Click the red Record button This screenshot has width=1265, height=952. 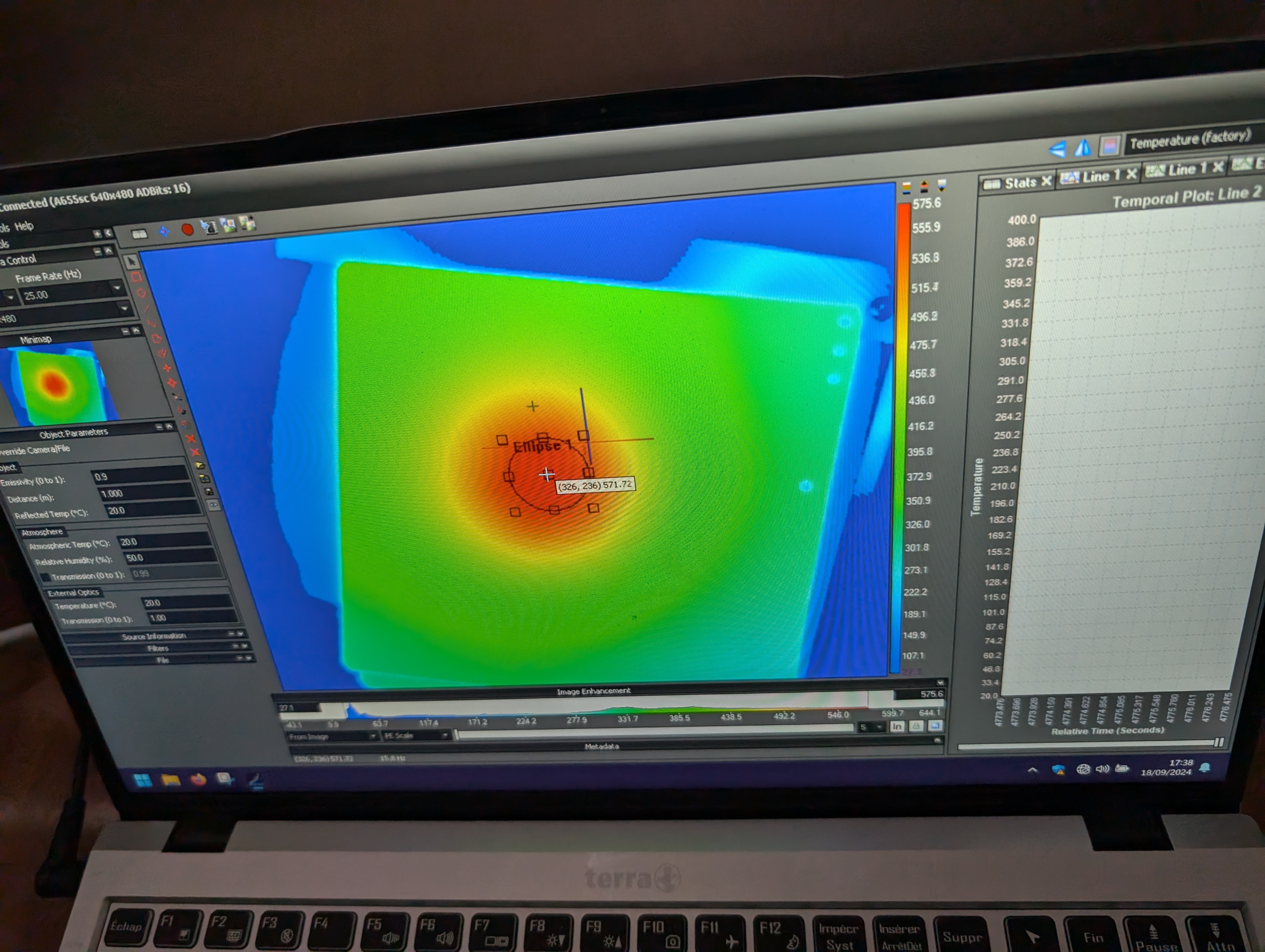187,229
